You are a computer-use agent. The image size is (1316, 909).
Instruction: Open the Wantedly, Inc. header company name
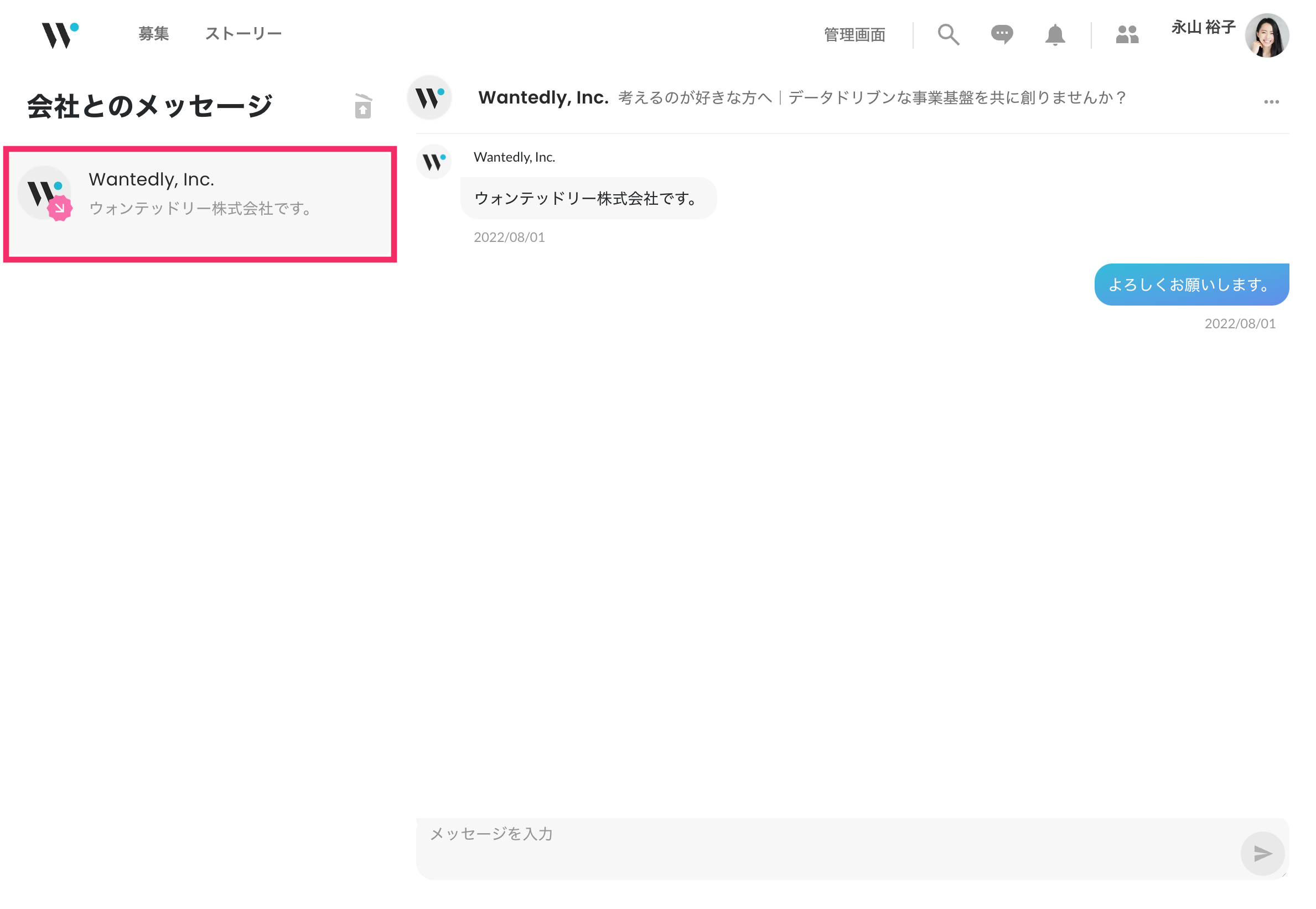pos(543,97)
